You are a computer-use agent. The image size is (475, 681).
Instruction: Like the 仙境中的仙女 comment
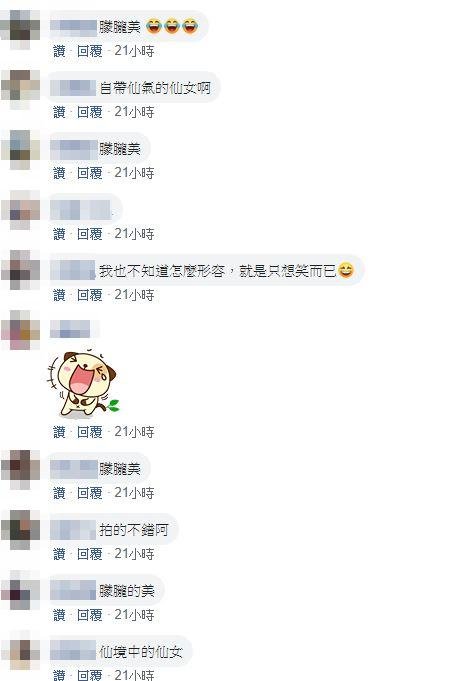(x=59, y=675)
